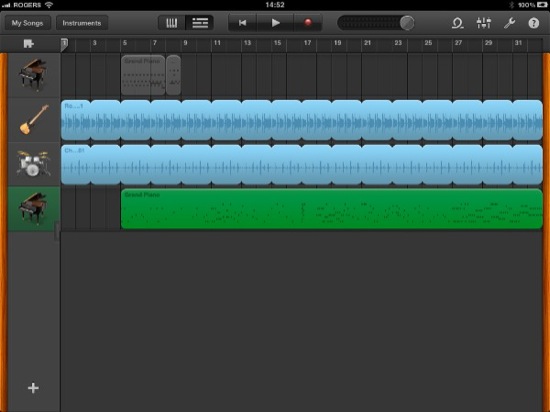Open the Loop Browser
The height and width of the screenshot is (412, 550).
(457, 23)
